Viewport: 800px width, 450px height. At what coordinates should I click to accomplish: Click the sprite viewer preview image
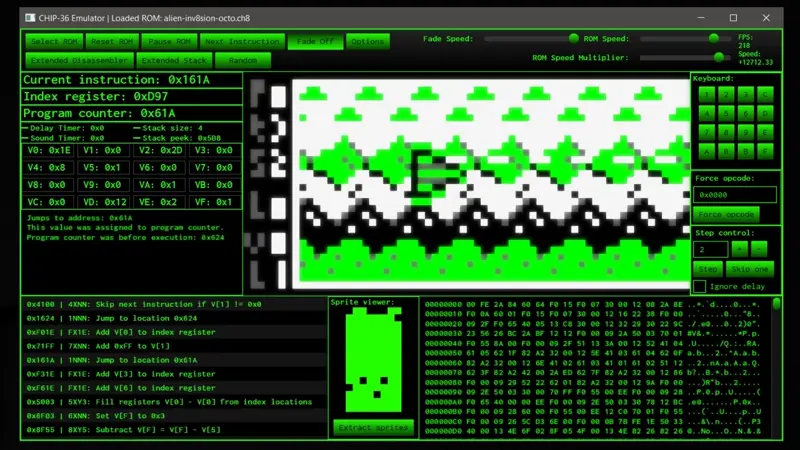coord(373,360)
